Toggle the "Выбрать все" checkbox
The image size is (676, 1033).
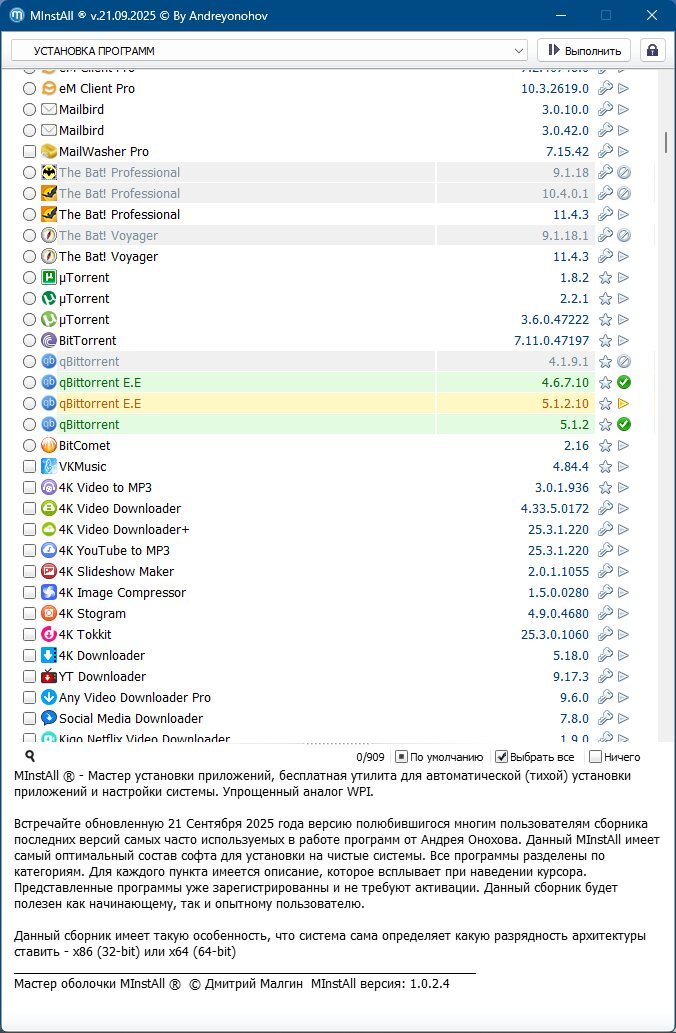point(502,757)
